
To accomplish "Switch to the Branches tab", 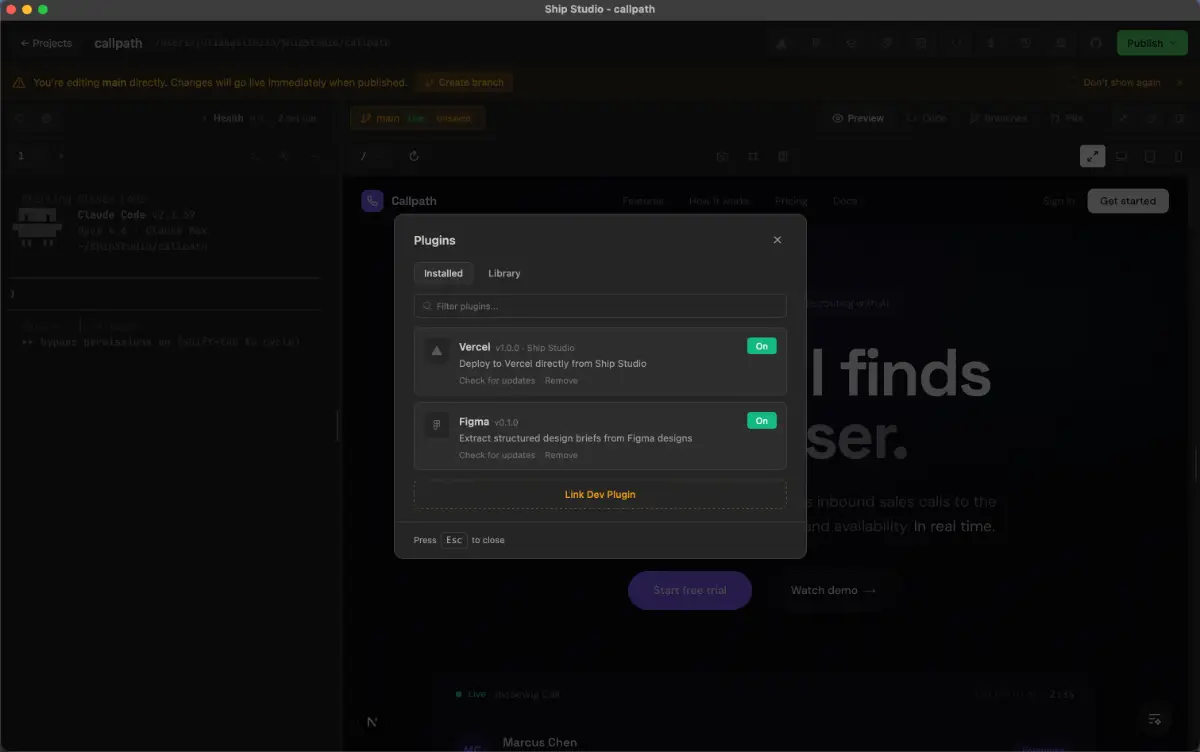I will pyautogui.click(x=998, y=118).
